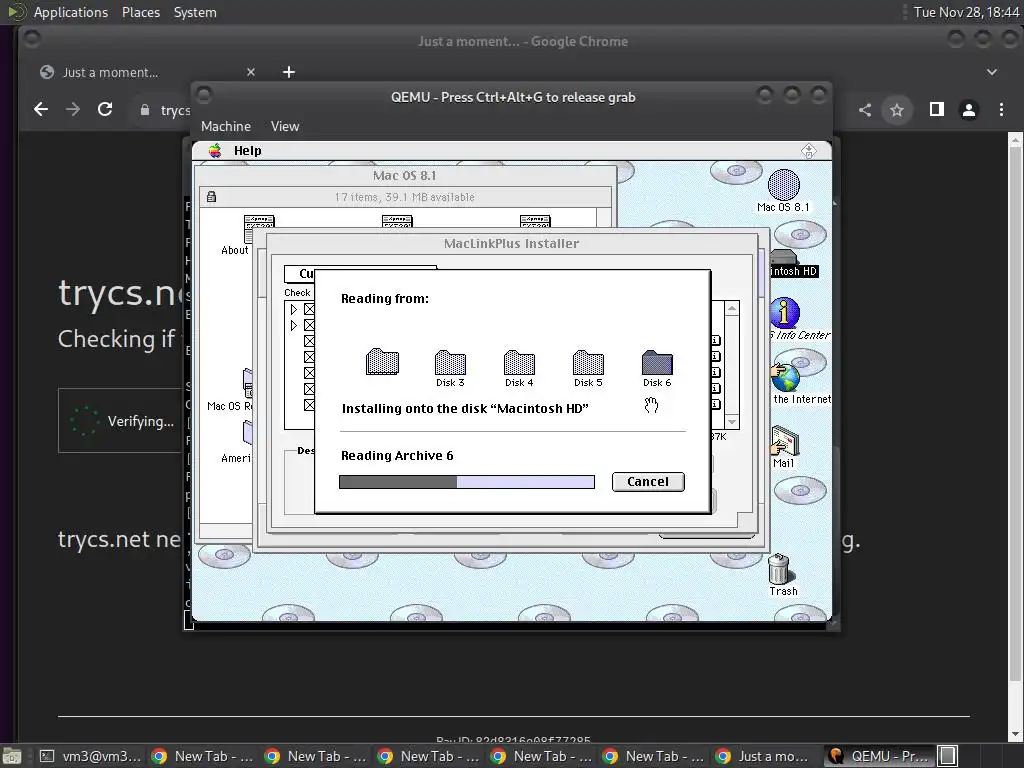Open Chrome's side panel icon
The width and height of the screenshot is (1024, 768).
937,109
